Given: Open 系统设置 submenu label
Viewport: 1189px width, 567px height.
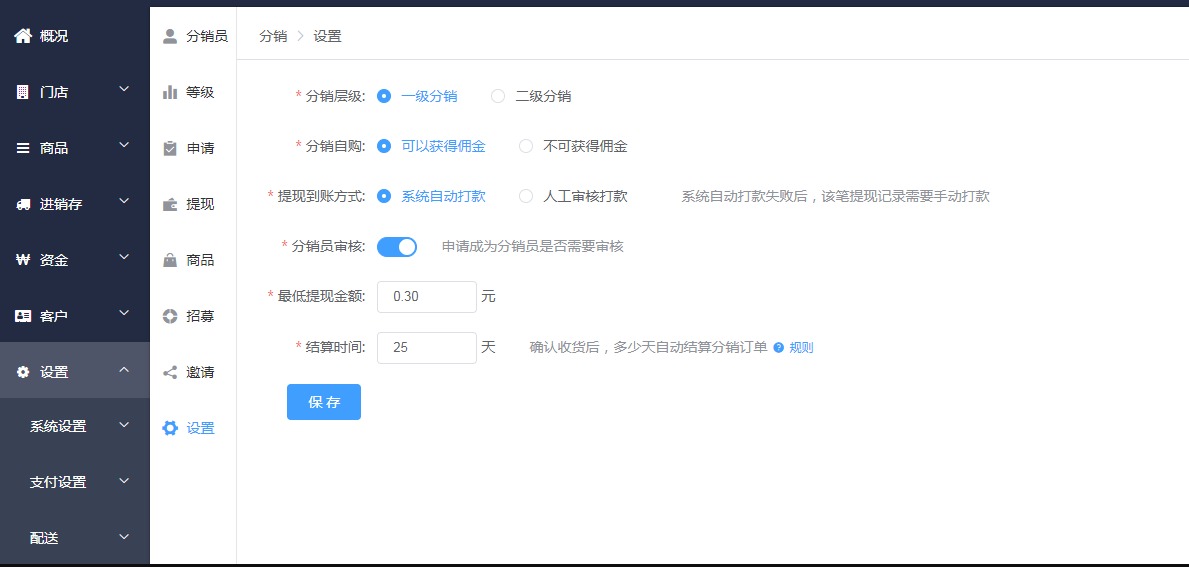Looking at the screenshot, I should (x=58, y=426).
